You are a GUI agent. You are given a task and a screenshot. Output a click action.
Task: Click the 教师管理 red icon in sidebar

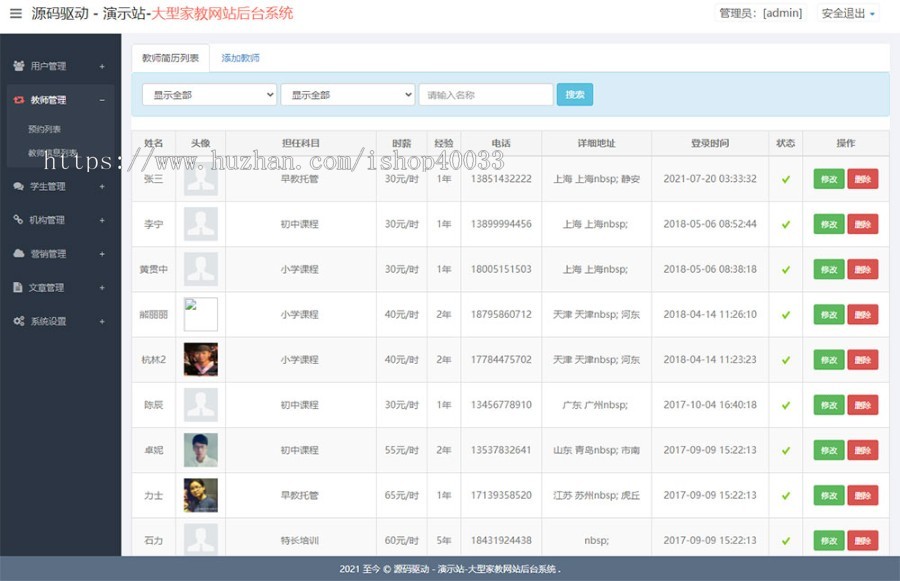tap(19, 100)
